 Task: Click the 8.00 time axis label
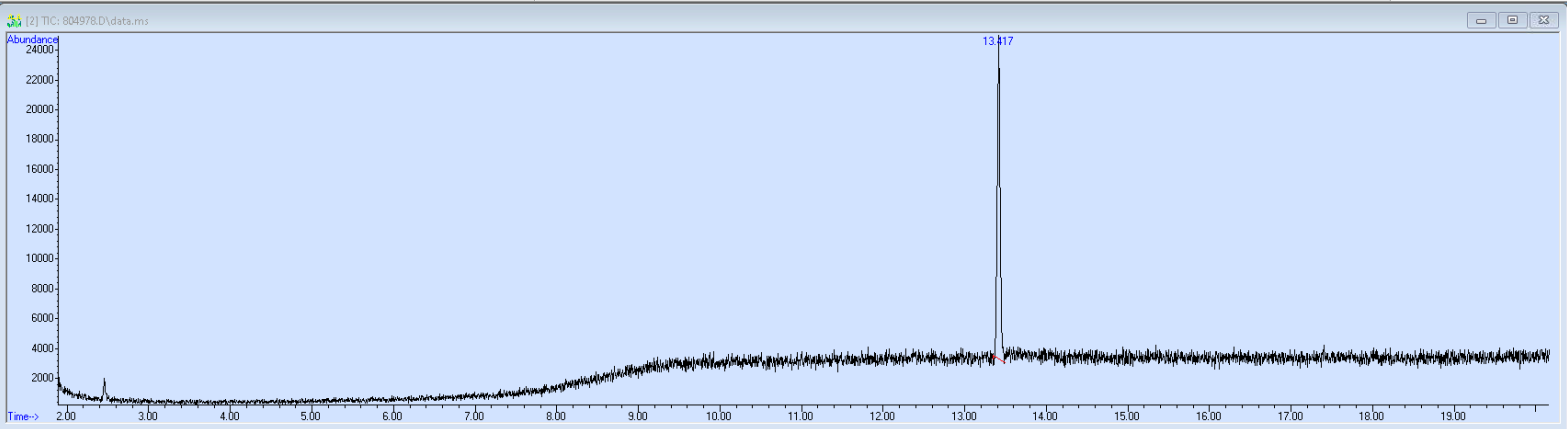(x=555, y=415)
